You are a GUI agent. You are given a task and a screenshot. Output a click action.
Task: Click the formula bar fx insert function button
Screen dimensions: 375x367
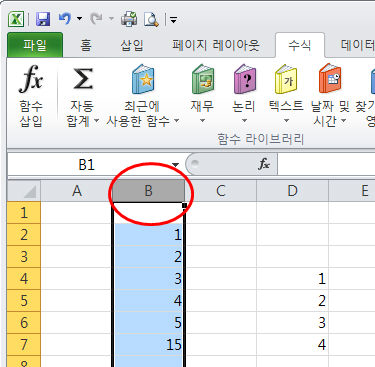click(x=263, y=164)
